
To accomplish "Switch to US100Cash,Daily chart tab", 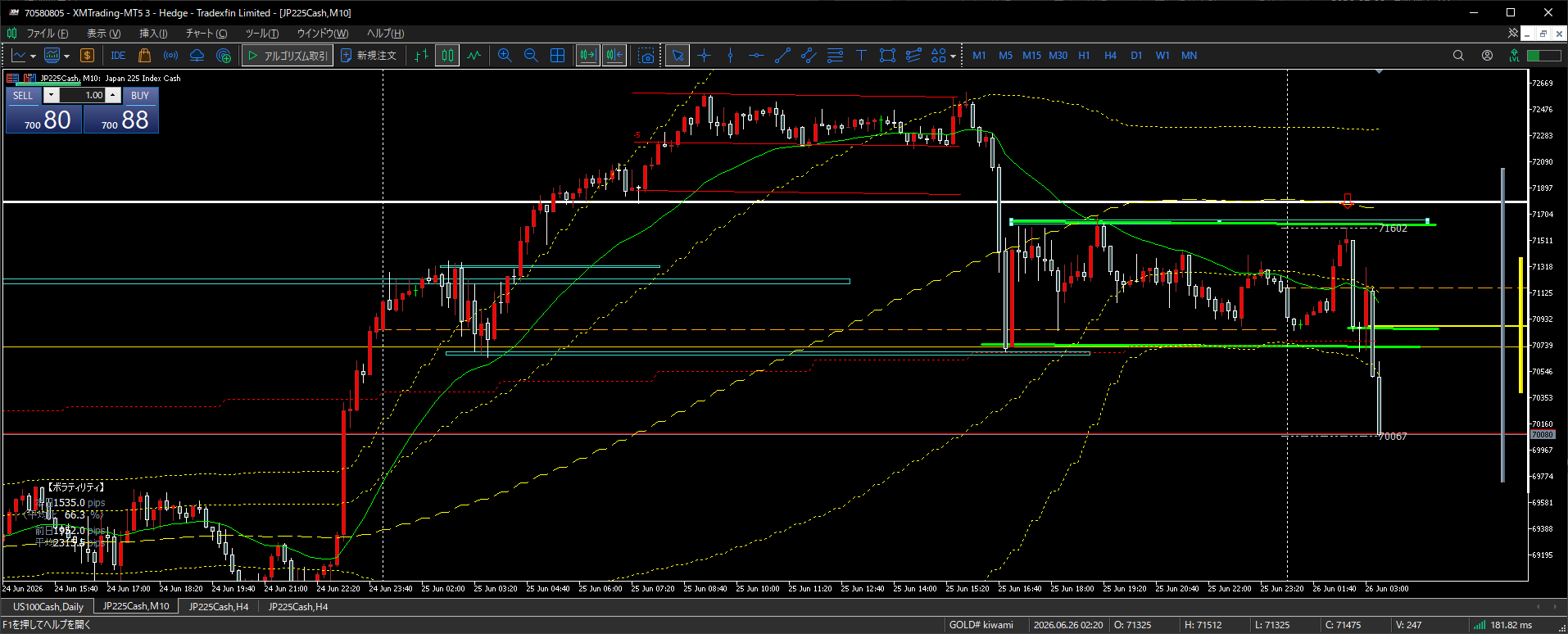I will click(x=48, y=607).
